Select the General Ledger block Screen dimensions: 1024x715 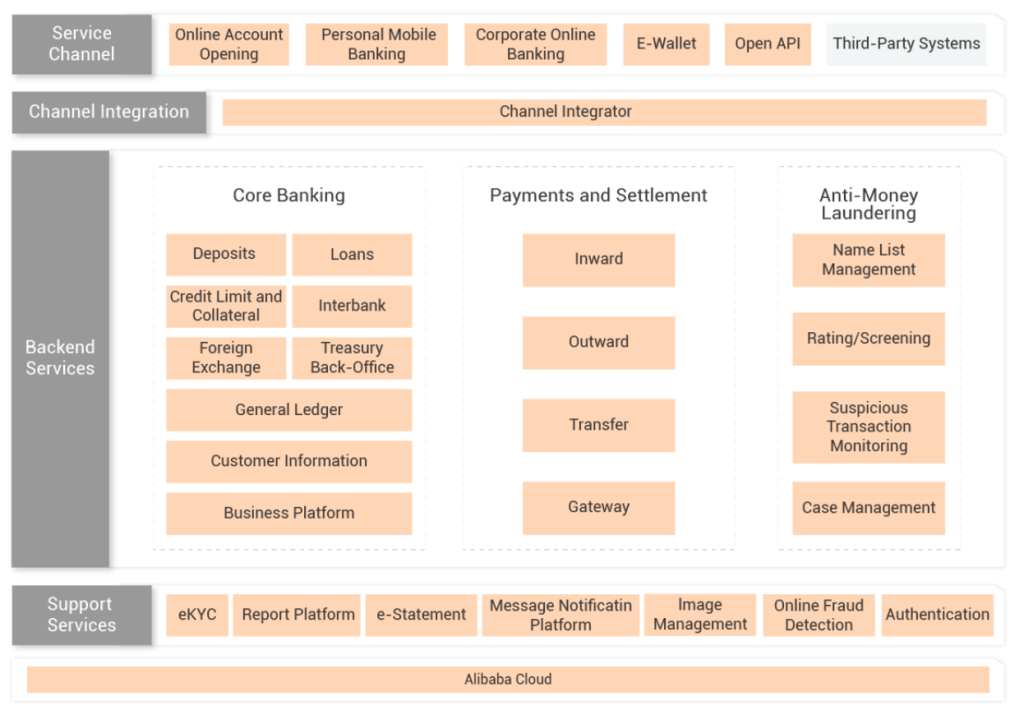point(289,410)
